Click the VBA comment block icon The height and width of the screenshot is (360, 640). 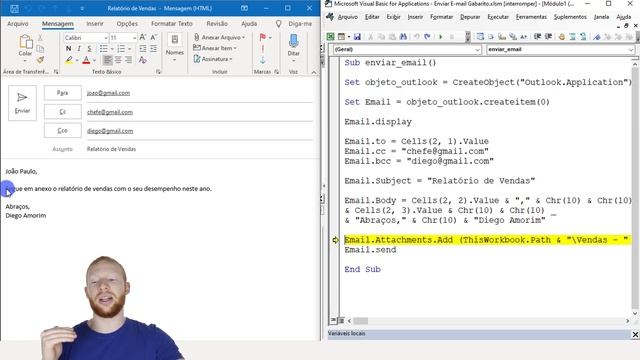pos(573,37)
